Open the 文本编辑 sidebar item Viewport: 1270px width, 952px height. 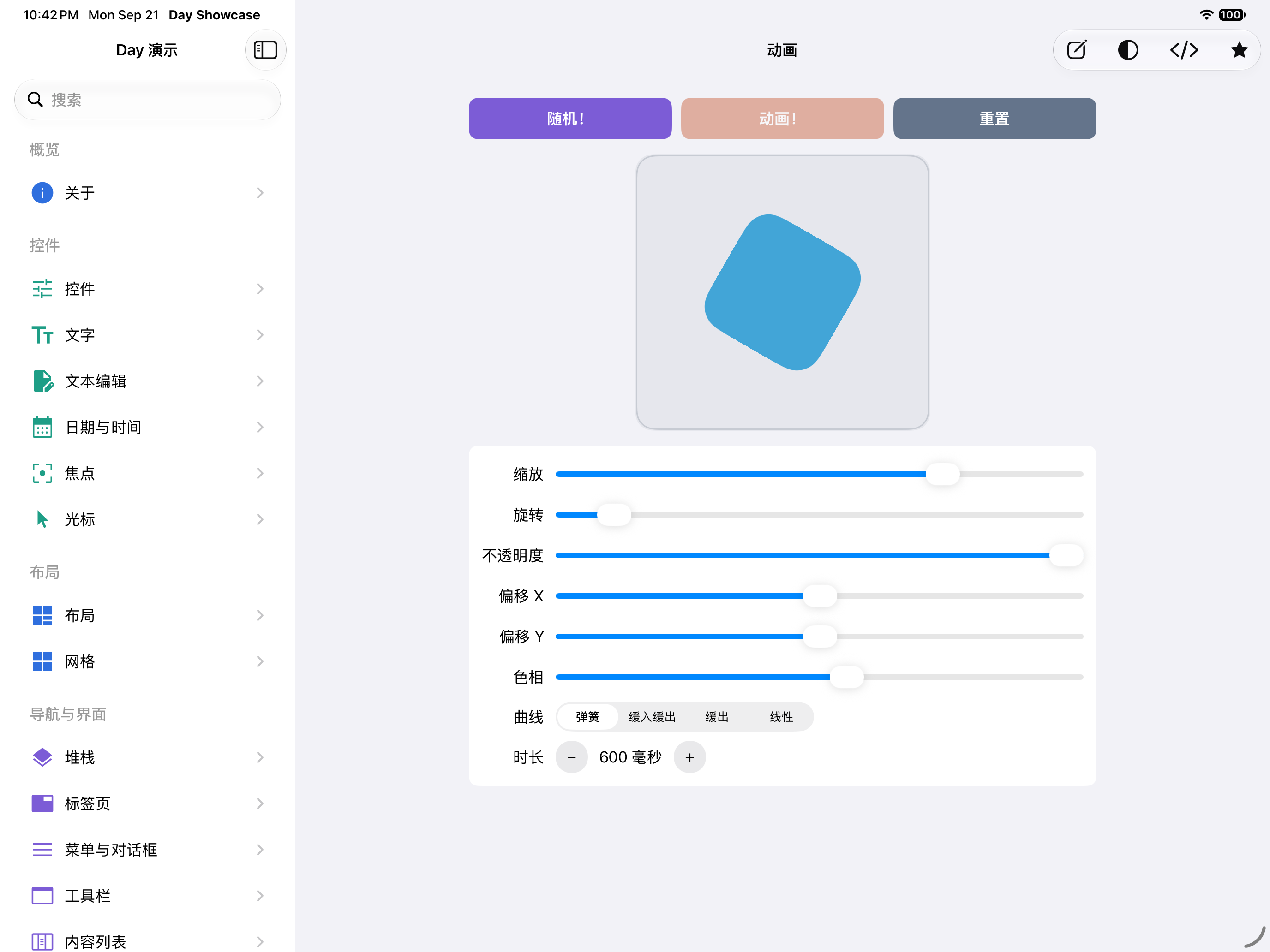coord(148,381)
